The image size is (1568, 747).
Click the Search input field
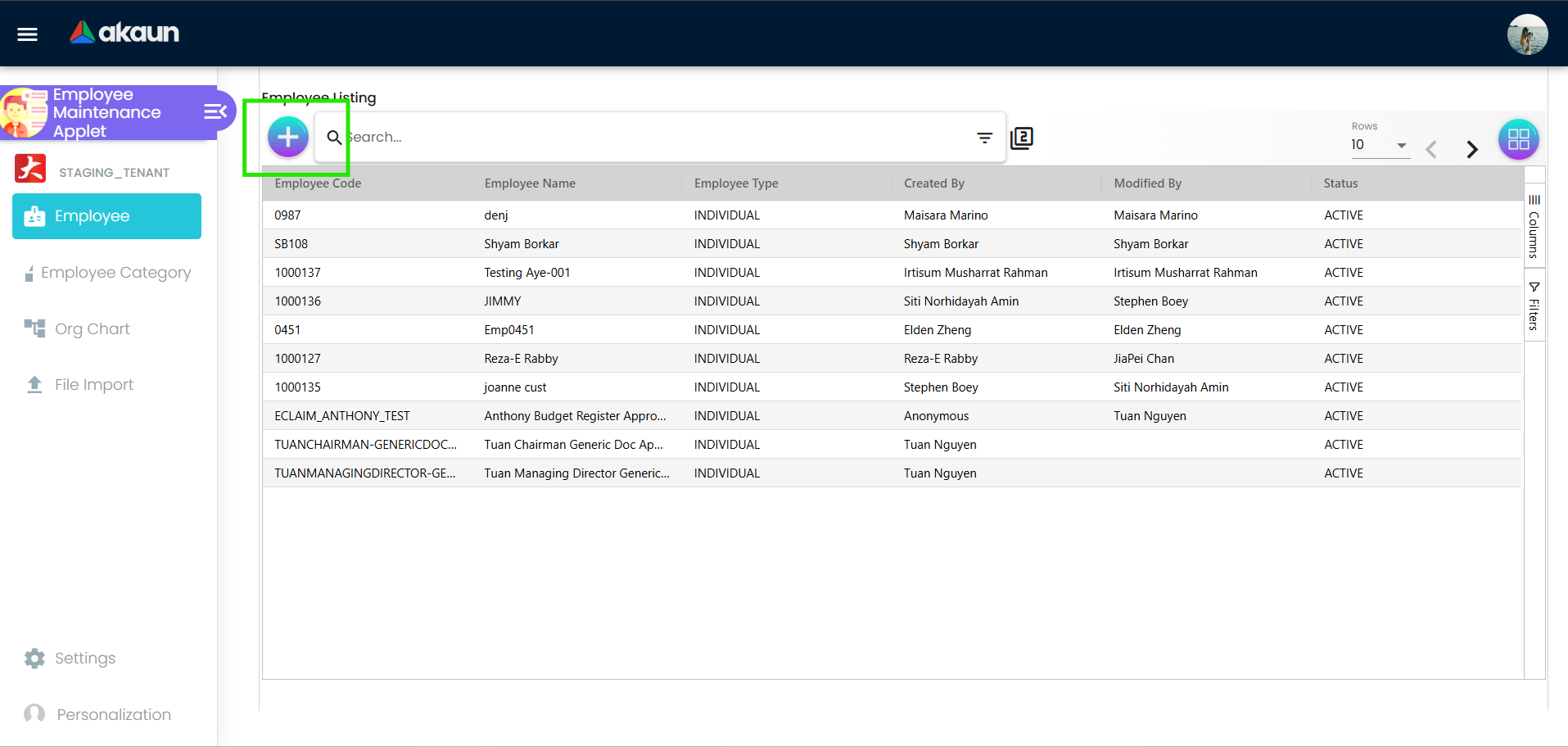[655, 138]
